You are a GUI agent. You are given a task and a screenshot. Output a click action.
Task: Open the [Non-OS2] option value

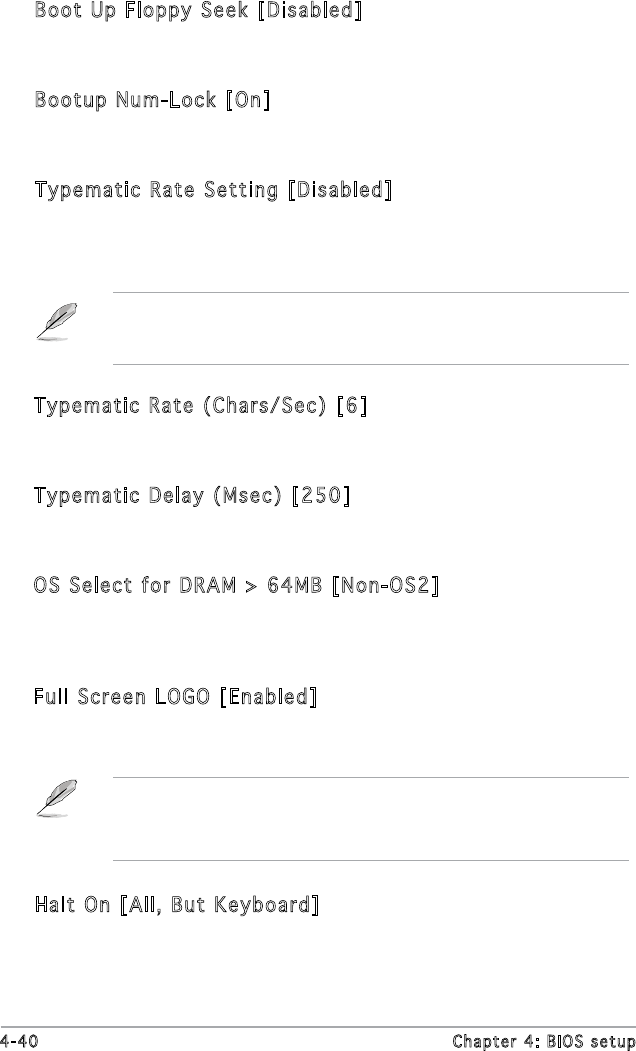coord(389,584)
